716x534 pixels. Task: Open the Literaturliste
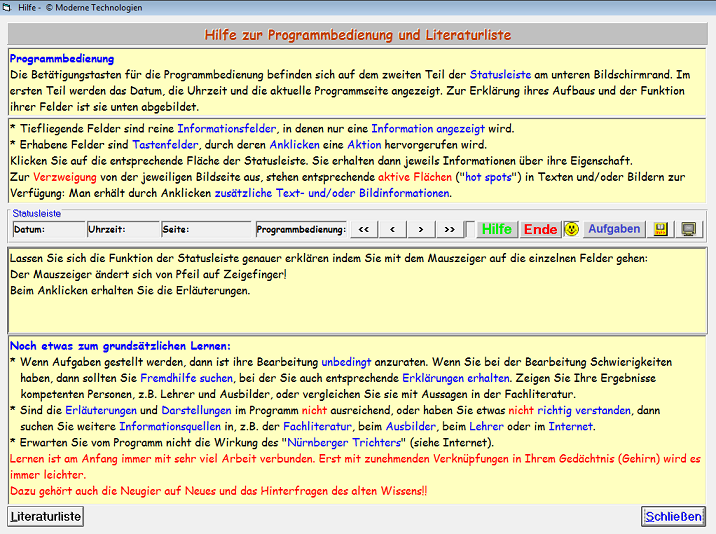pos(46,516)
